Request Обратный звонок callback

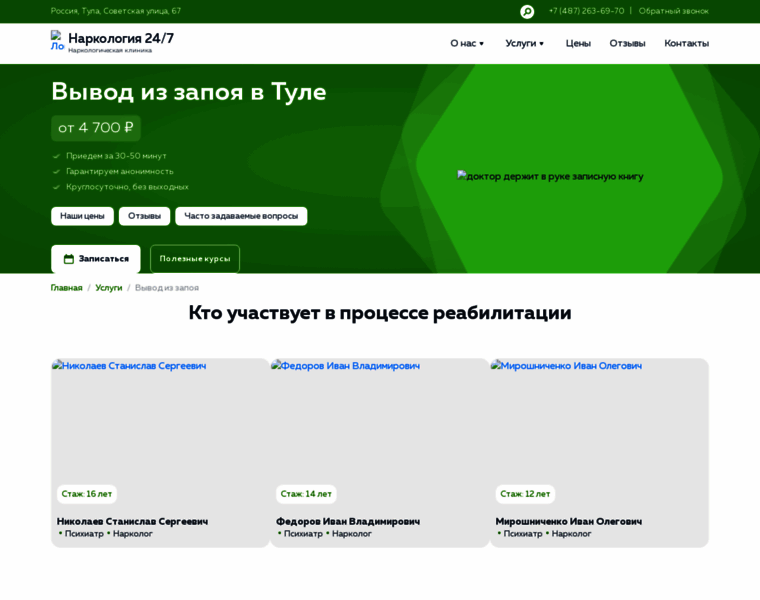tap(673, 11)
